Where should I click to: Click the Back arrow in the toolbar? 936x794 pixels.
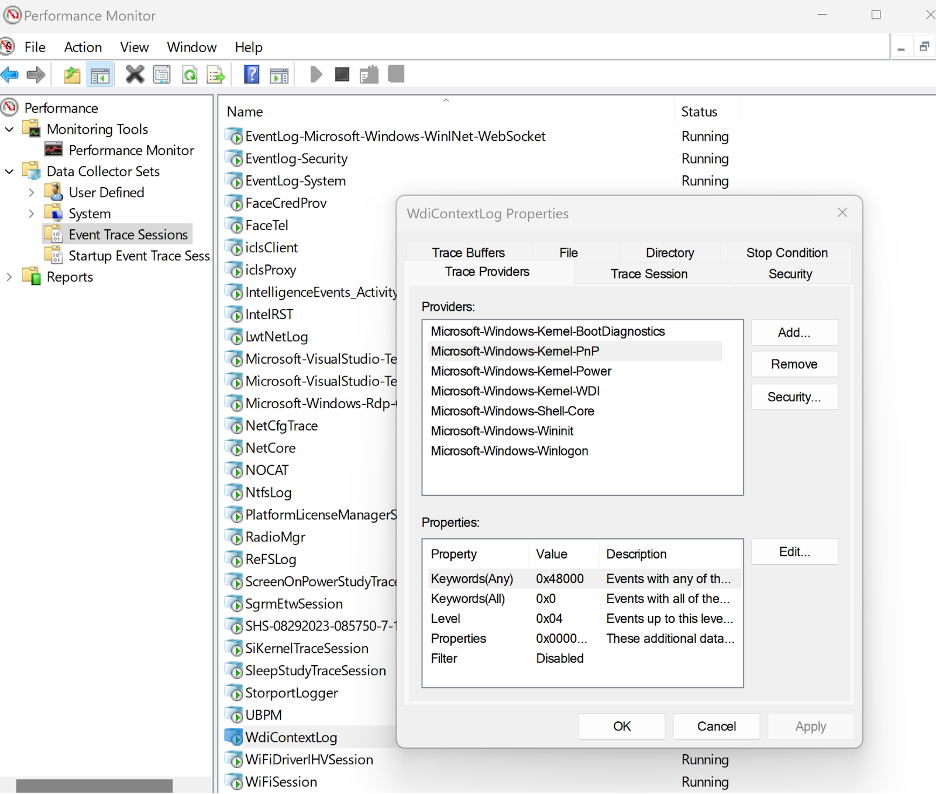click(x=10, y=75)
